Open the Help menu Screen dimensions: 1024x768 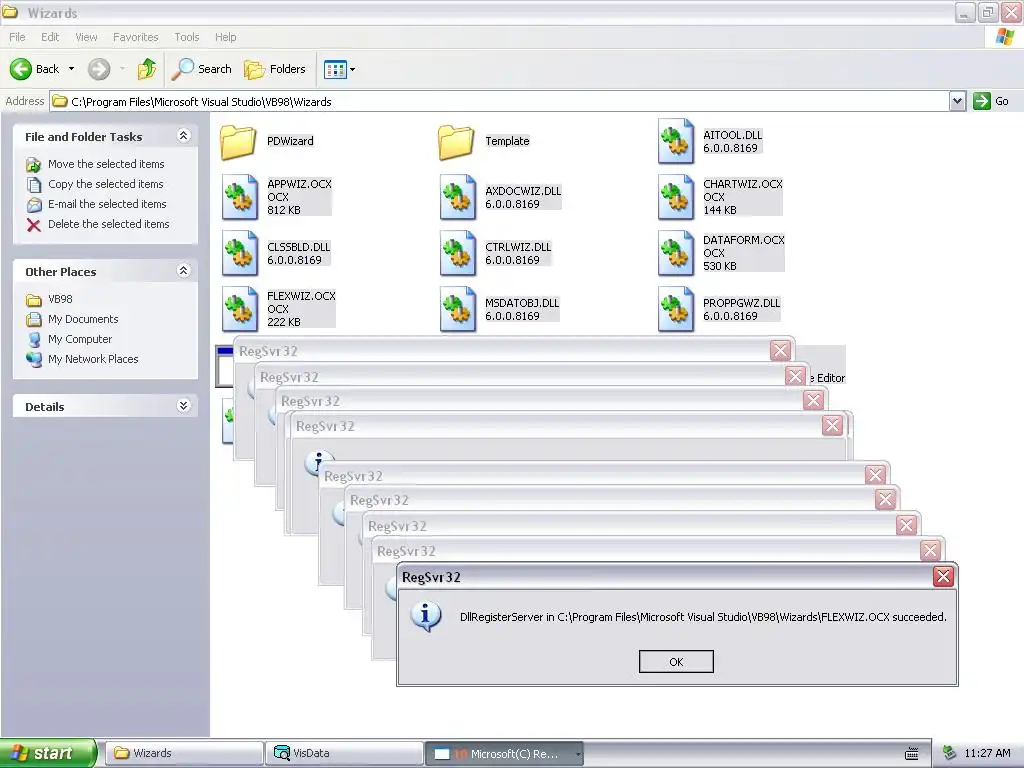pos(225,37)
